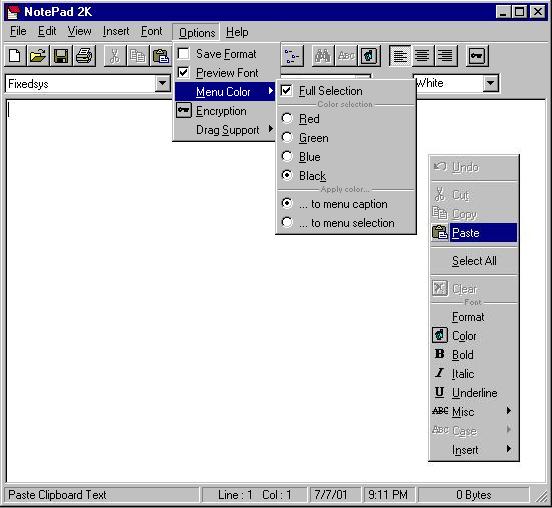552x508 pixels.
Task: Click the clipboard icon beside Paste in context menu
Action: coord(440,232)
